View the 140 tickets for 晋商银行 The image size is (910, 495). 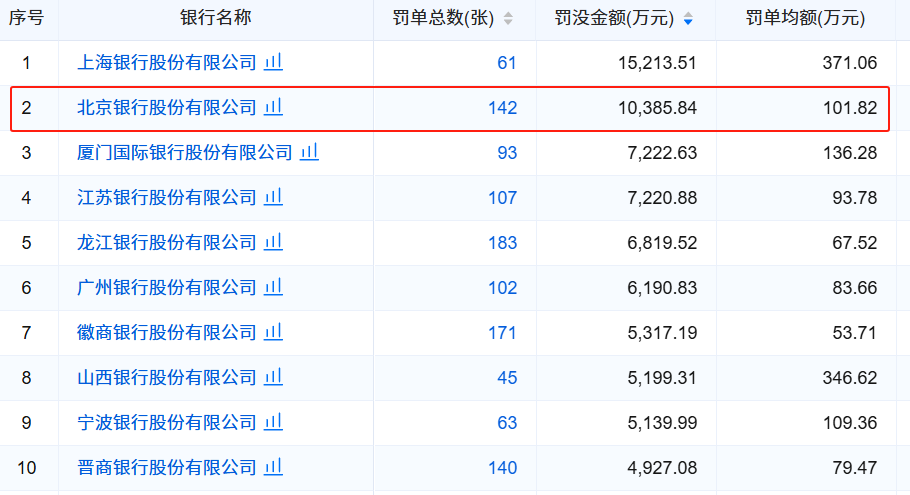[503, 468]
